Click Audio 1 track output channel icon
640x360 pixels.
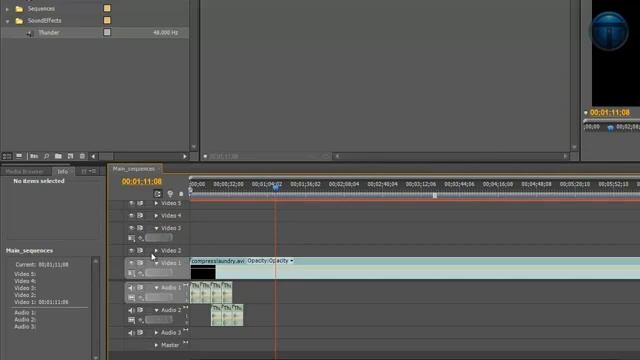pyautogui.click(x=186, y=285)
